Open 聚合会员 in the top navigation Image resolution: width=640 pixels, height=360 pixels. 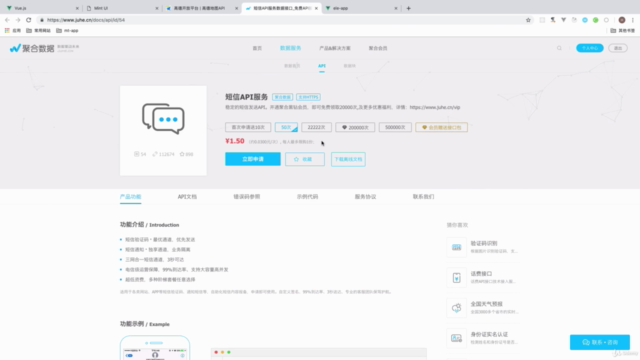[x=378, y=48]
